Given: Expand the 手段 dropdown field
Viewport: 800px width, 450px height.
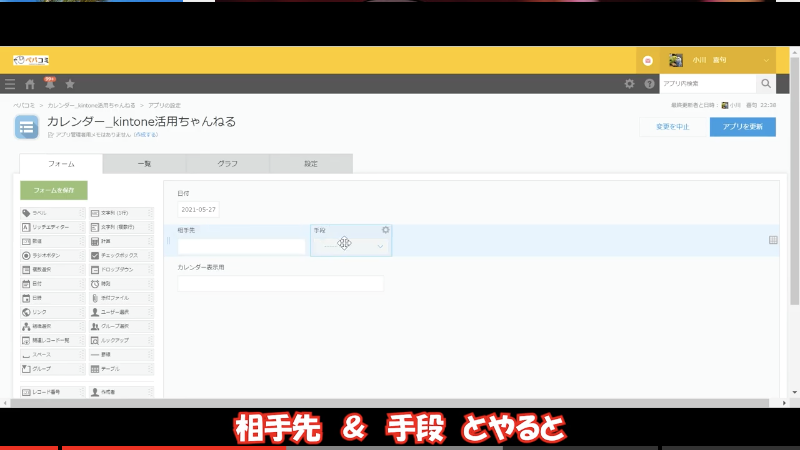Looking at the screenshot, I should (379, 245).
